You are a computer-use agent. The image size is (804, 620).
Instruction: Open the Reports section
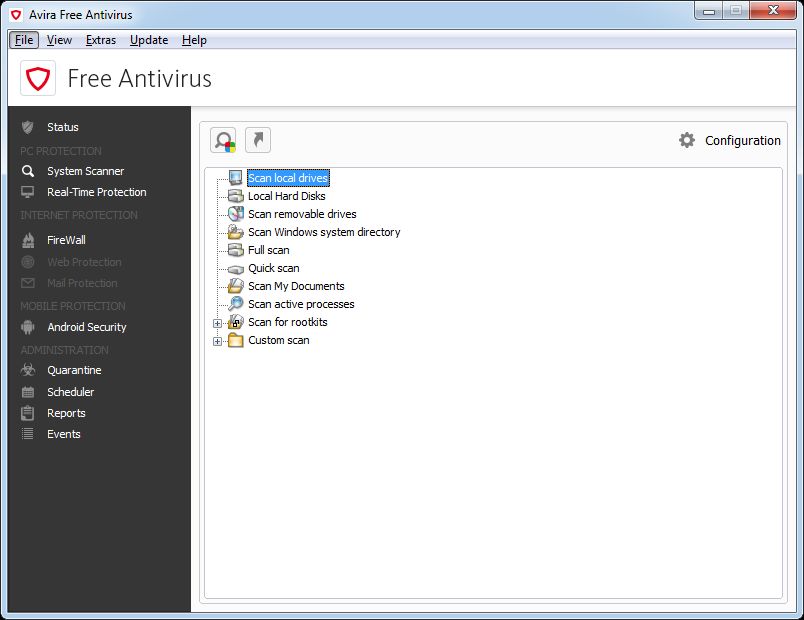[66, 413]
